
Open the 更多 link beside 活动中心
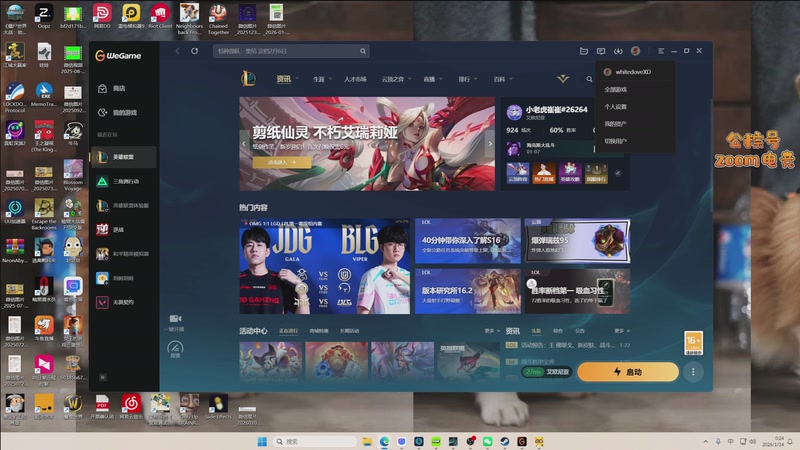coord(492,331)
